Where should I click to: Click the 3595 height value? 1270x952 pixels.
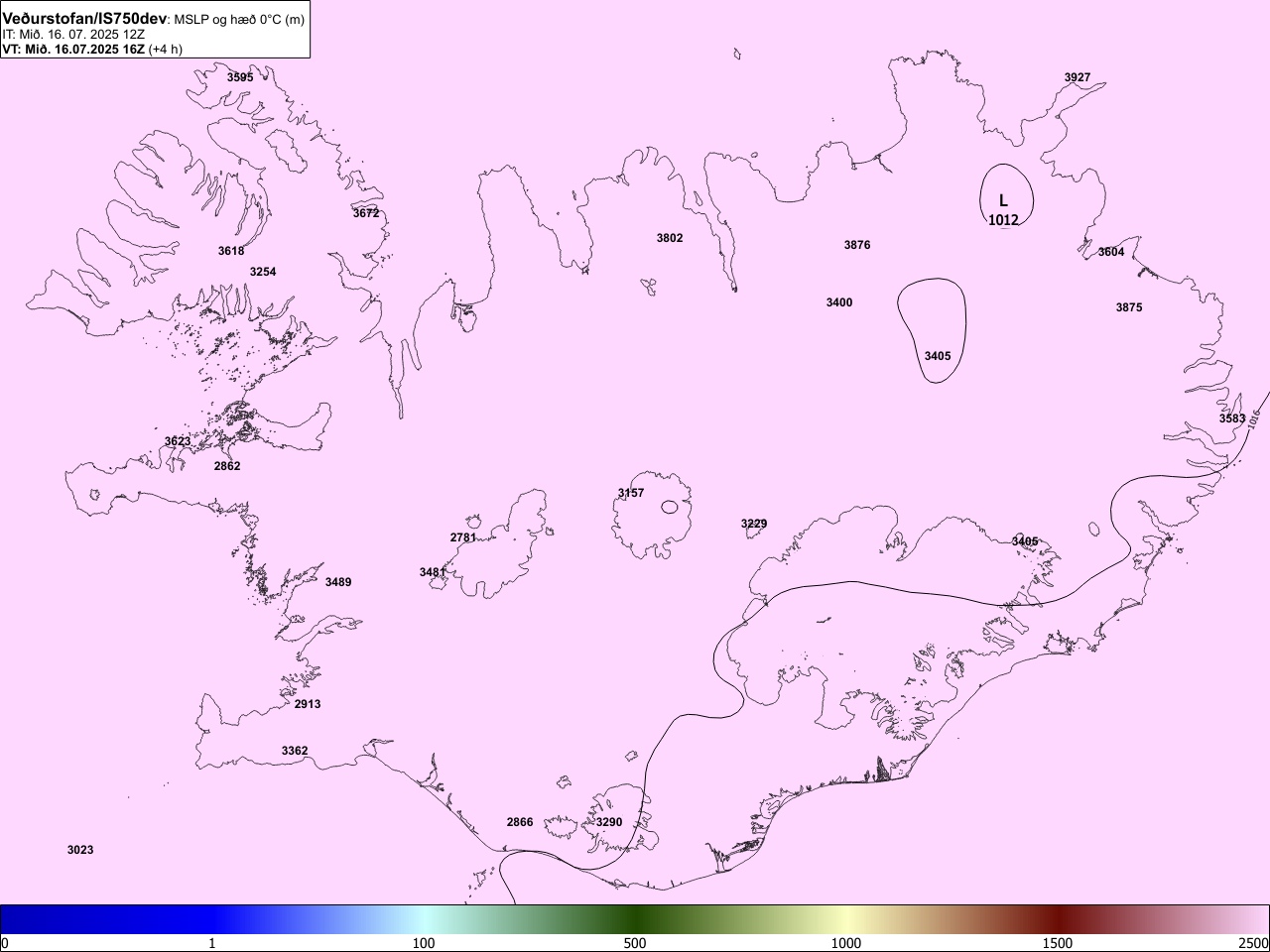pyautogui.click(x=240, y=77)
